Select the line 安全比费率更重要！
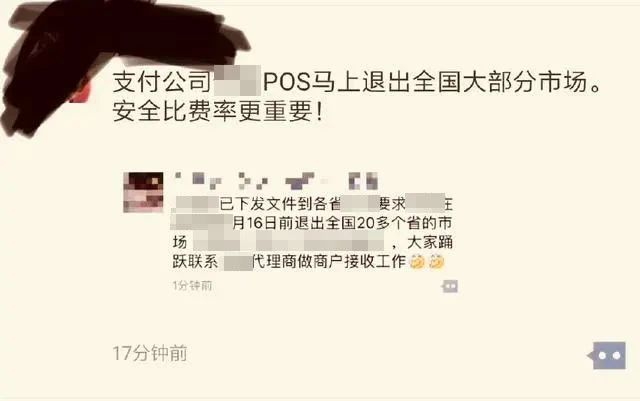 click(218, 111)
